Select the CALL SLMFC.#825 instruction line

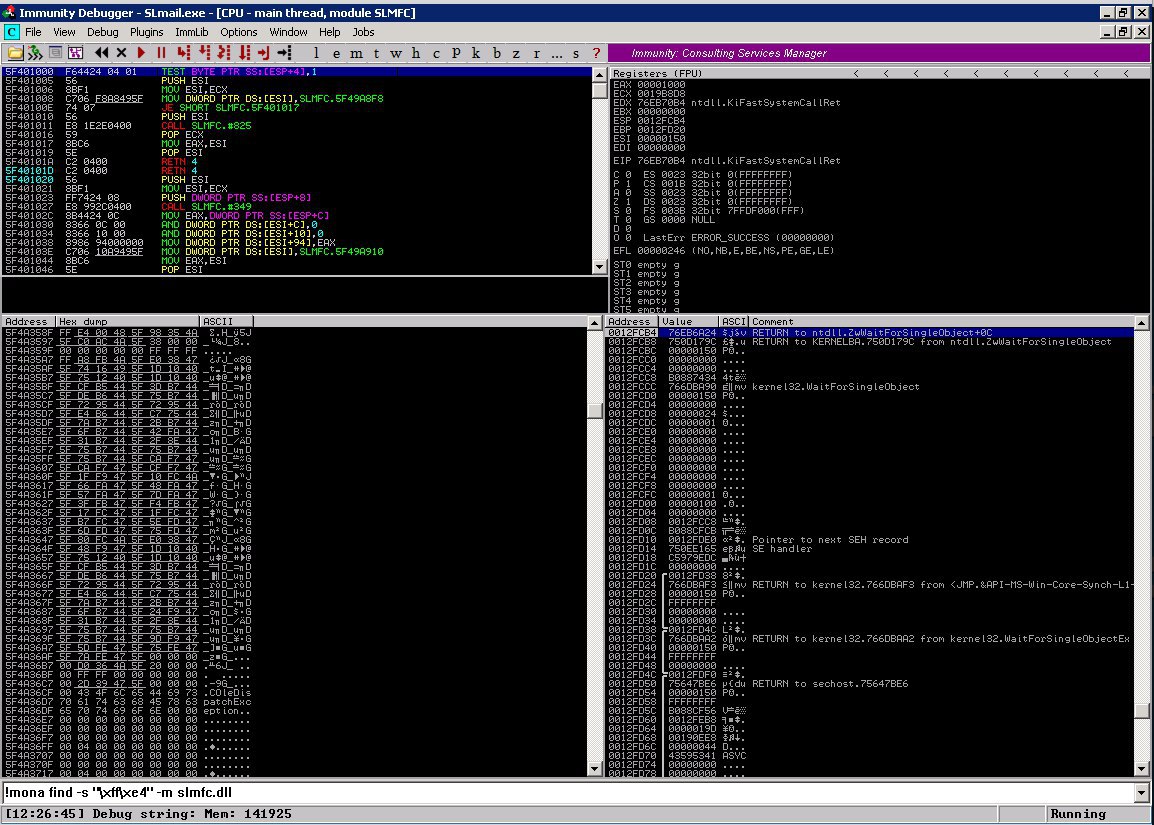coord(297,126)
